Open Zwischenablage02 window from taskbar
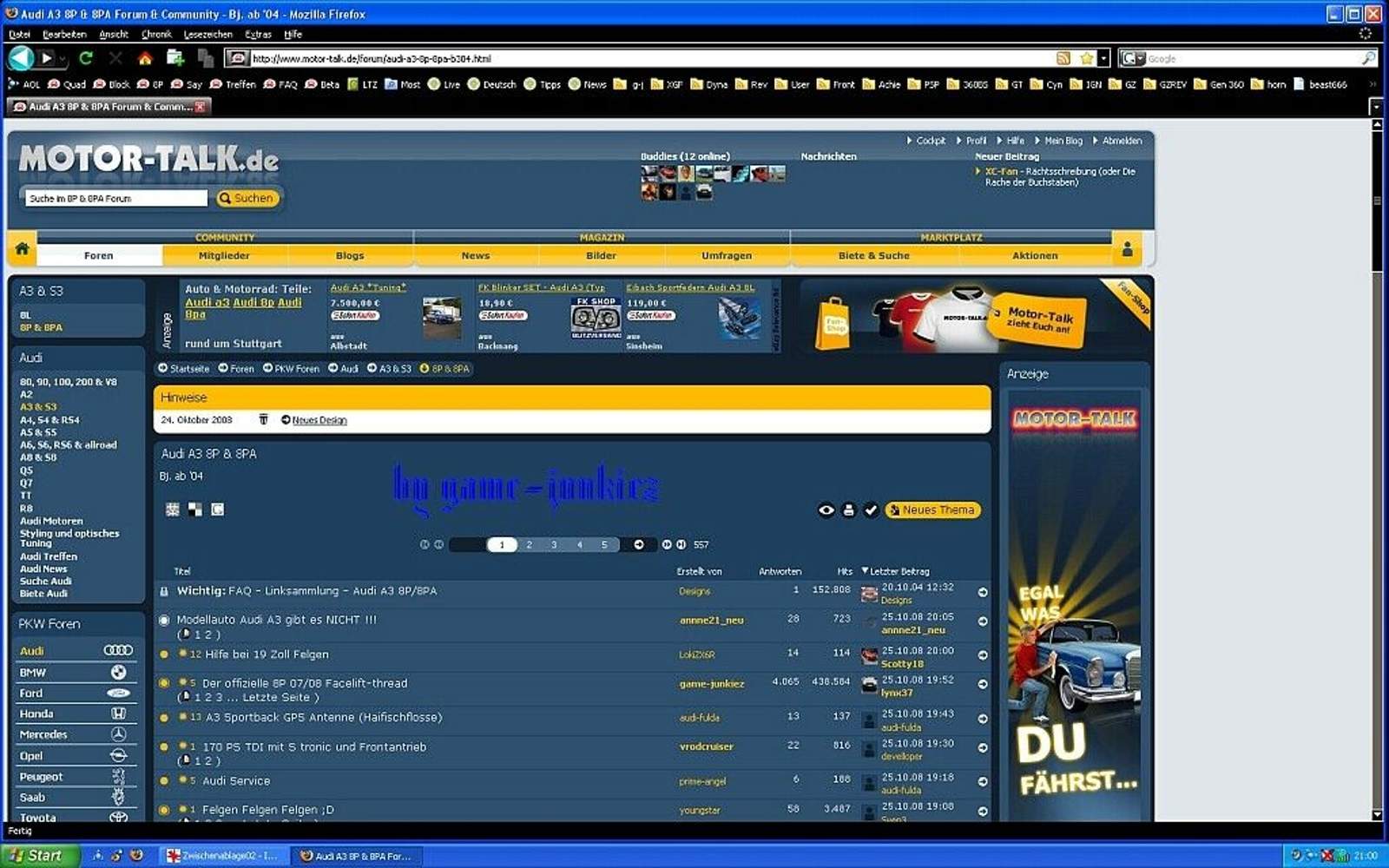 coord(224,856)
